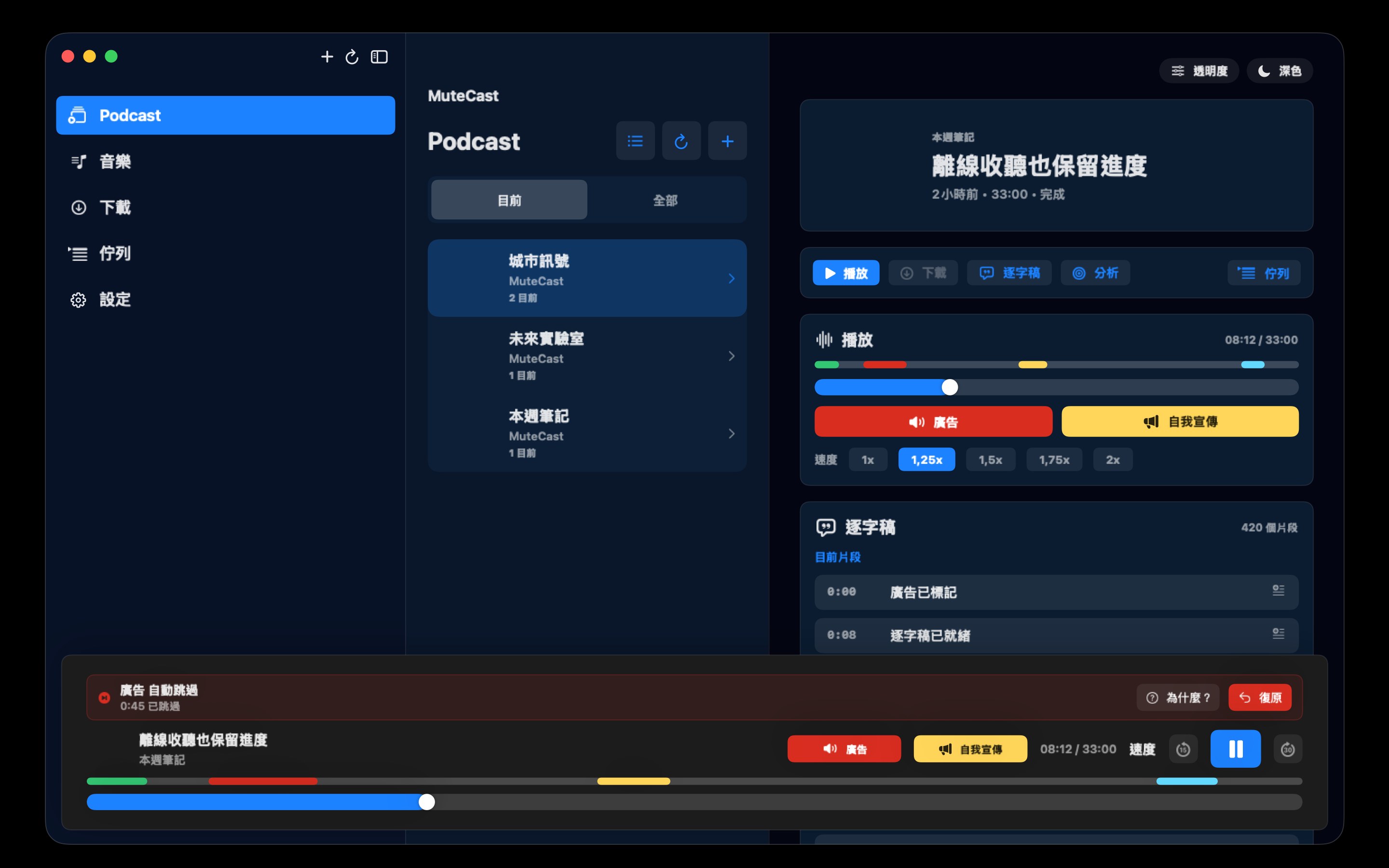Skip forward 30 seconds icon
This screenshot has height=868, width=1389.
(x=1287, y=748)
